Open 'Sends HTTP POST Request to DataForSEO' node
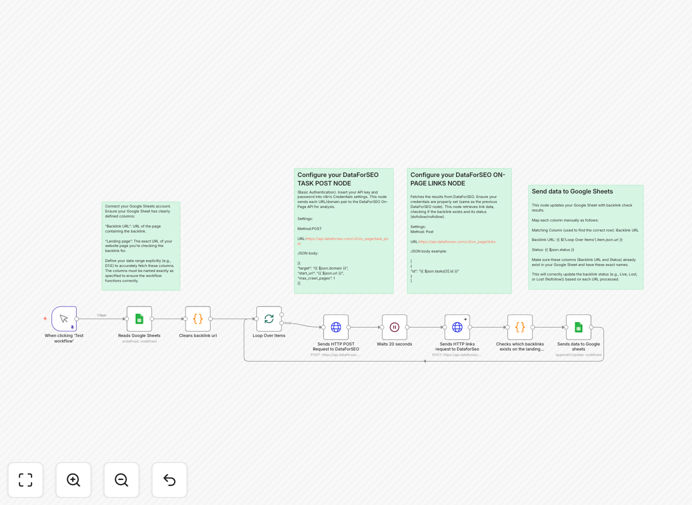This screenshot has width=692, height=505. (336, 327)
